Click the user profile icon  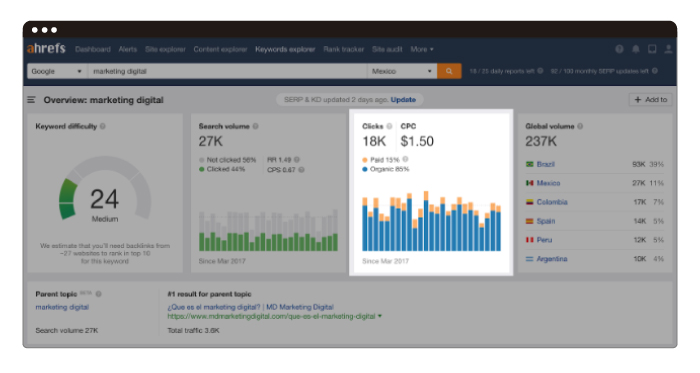(x=668, y=49)
